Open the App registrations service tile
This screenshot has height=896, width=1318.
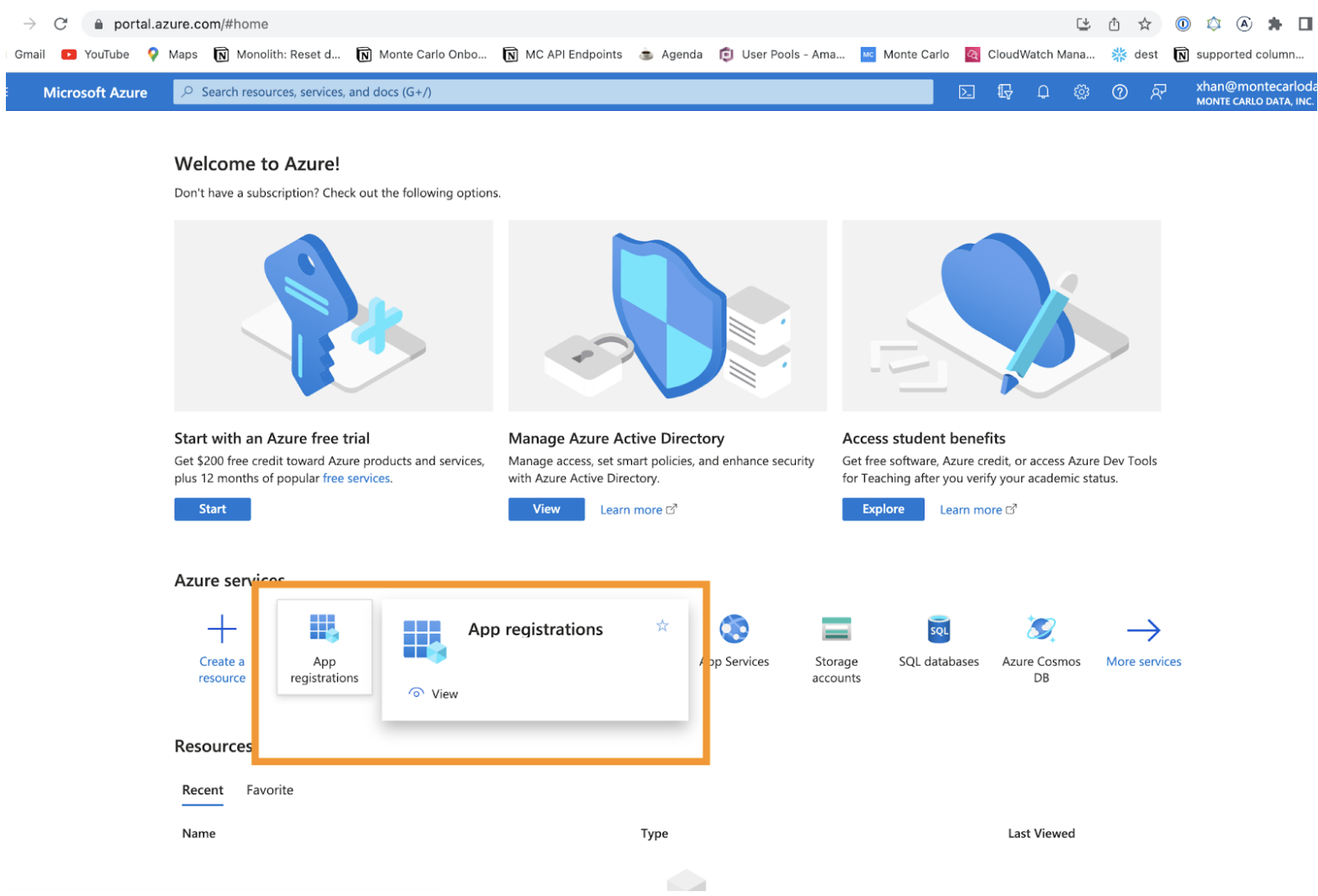(x=324, y=647)
